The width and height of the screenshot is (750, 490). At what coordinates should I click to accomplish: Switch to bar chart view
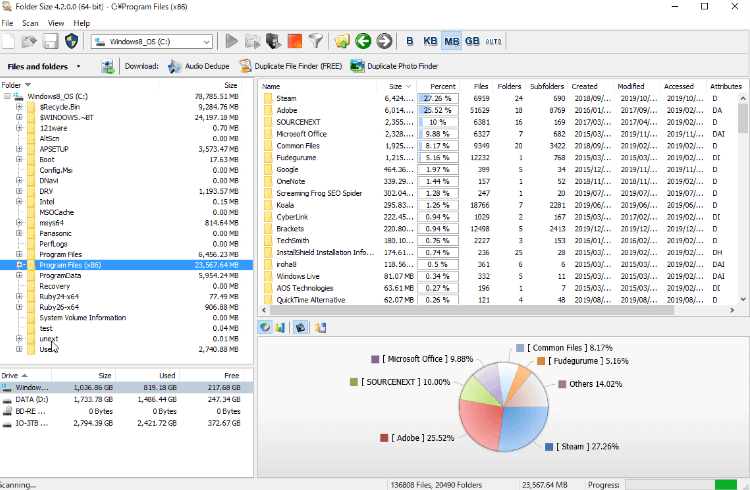(281, 327)
